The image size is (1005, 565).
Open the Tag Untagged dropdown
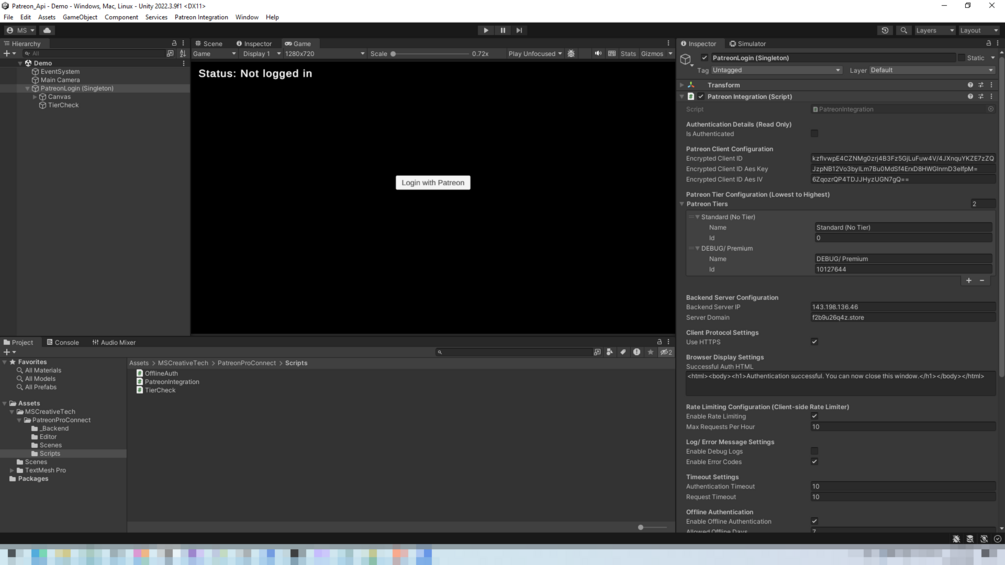pos(776,70)
